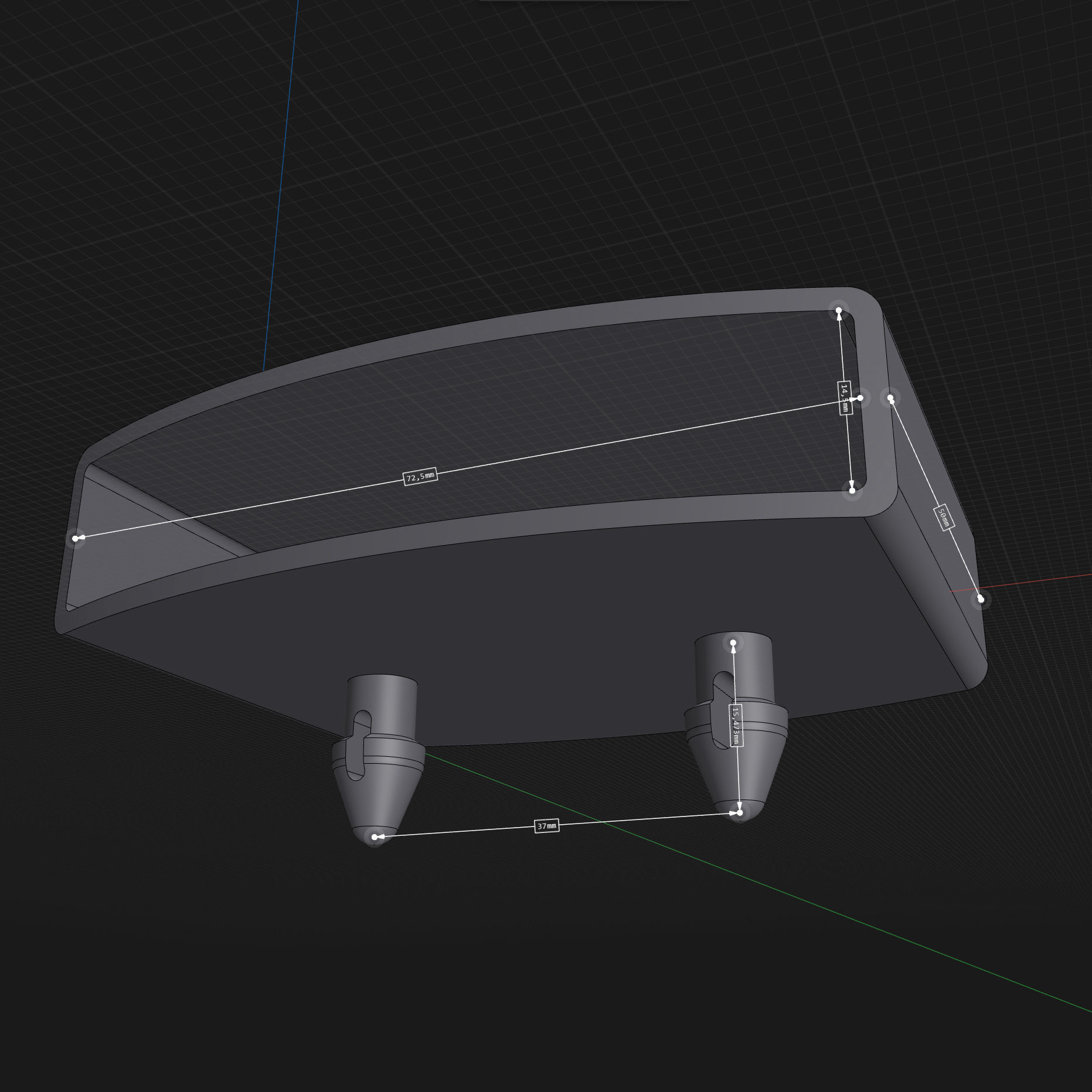Select the 14,5mm dimension label
The height and width of the screenshot is (1092, 1092).
pos(845,397)
